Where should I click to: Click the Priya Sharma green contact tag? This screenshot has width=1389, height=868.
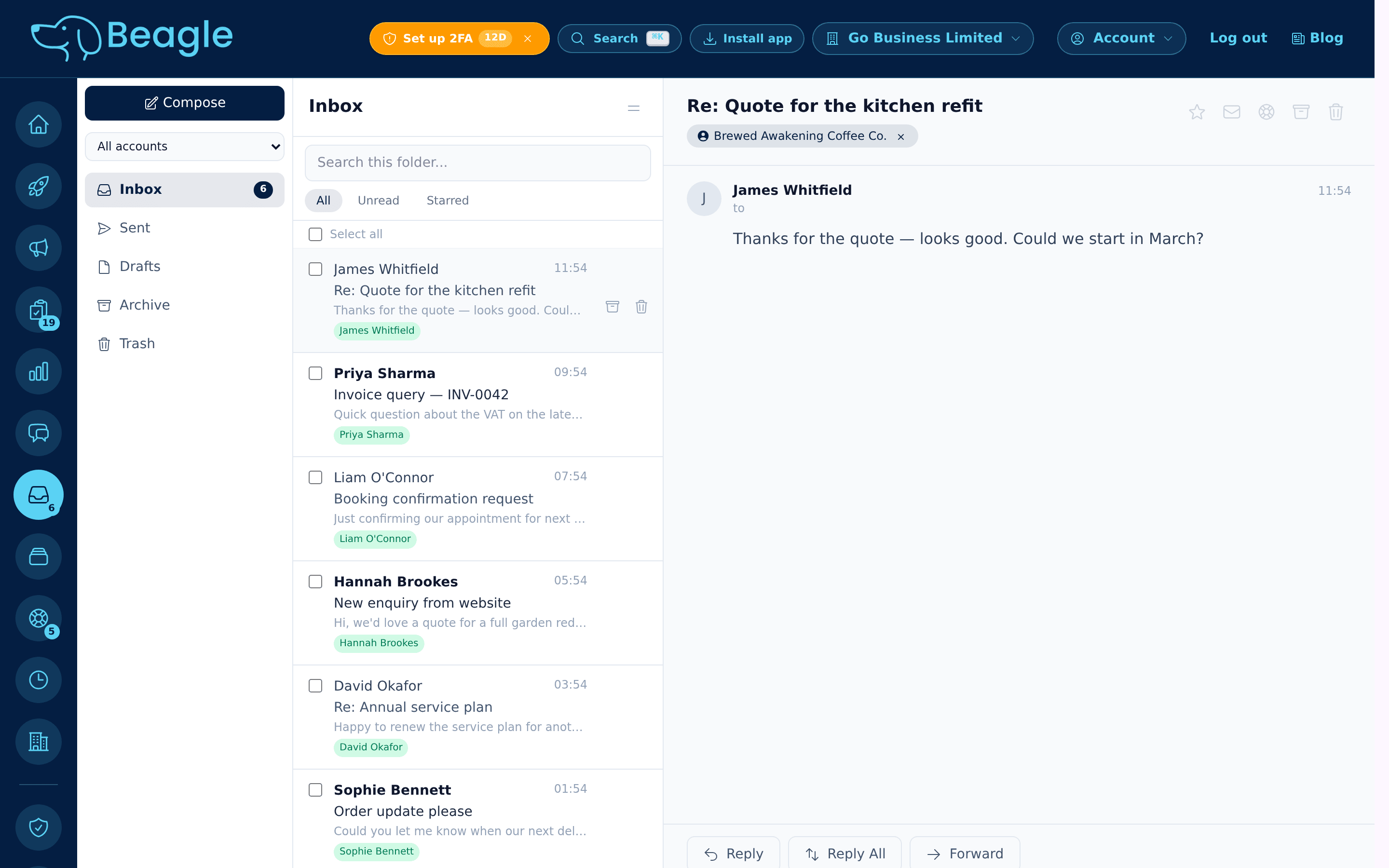pos(371,435)
